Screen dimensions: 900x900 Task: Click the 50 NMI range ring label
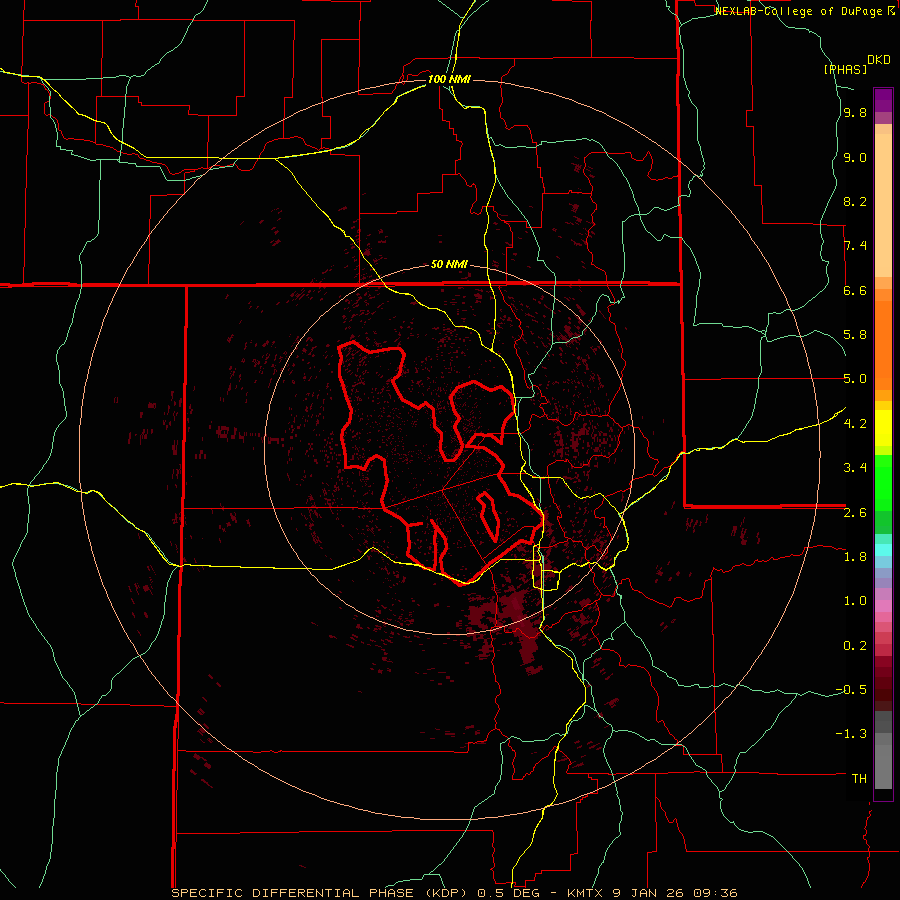[x=449, y=265]
